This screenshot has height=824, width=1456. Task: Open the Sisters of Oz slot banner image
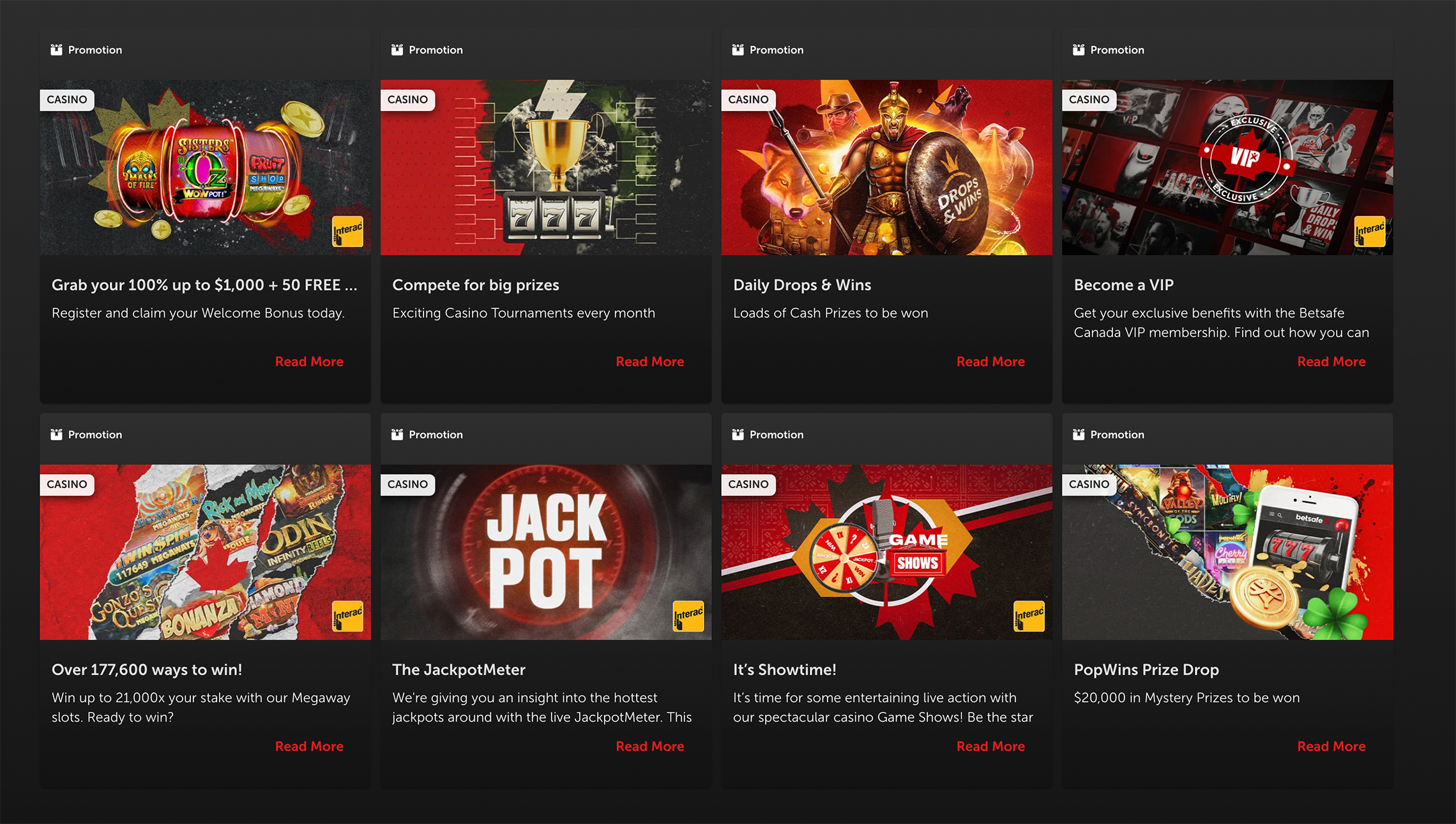coord(205,167)
